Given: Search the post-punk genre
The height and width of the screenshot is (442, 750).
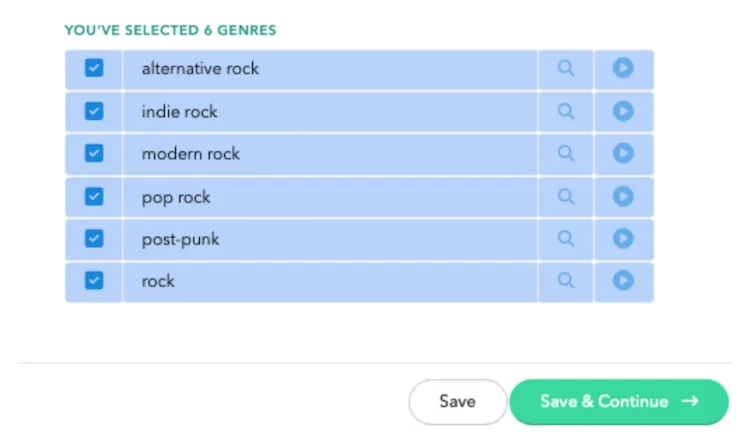Looking at the screenshot, I should [x=566, y=239].
